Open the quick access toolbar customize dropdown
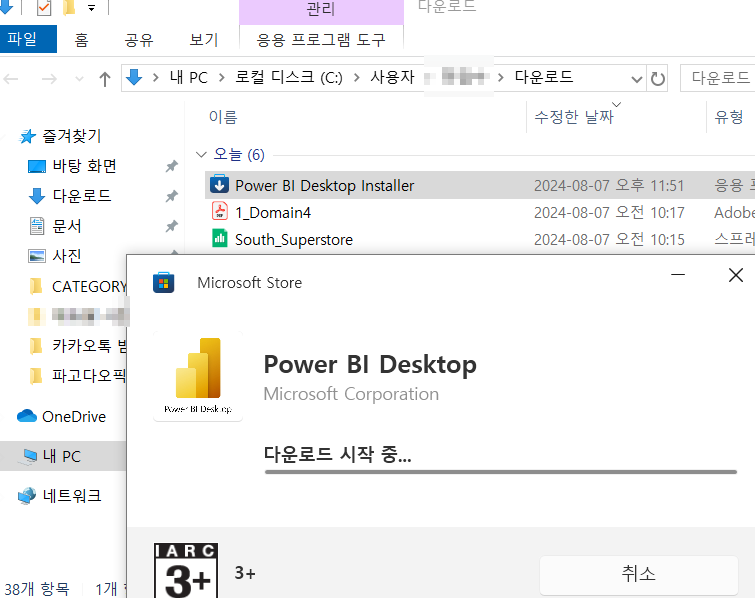Screen dimensions: 755x598 91,8
